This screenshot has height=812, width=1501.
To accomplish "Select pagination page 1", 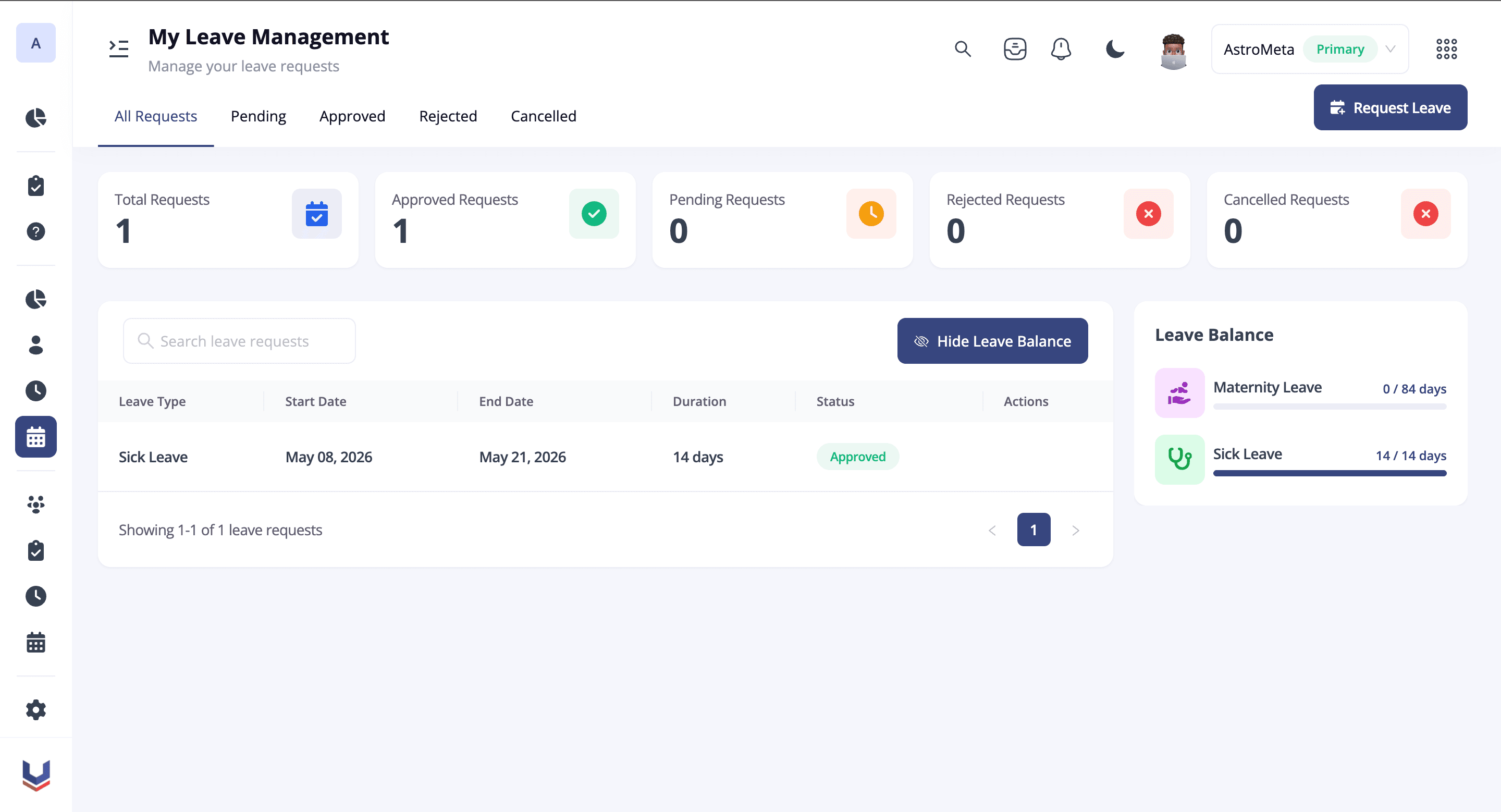I will coord(1033,530).
